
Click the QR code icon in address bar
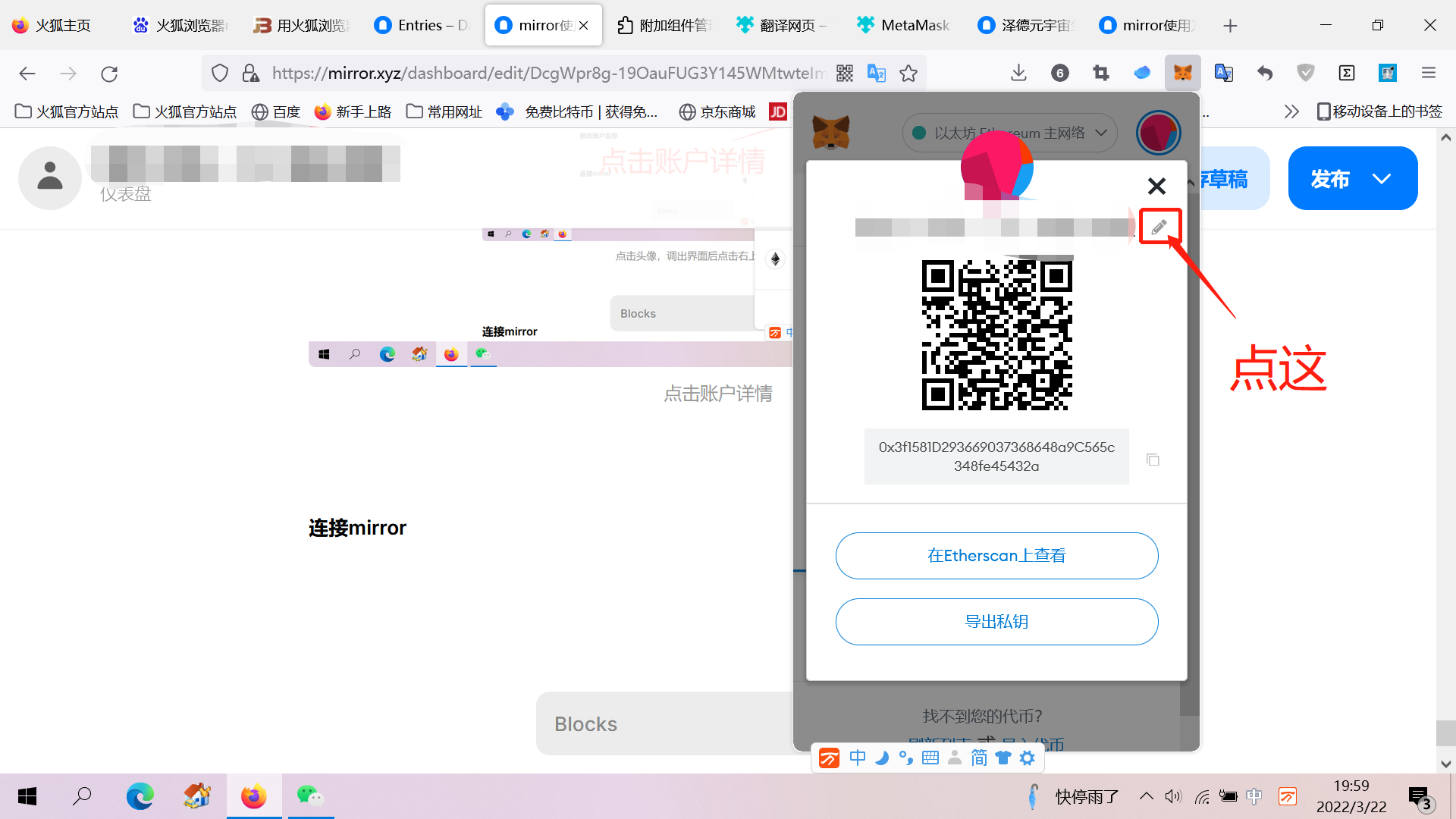[x=845, y=73]
